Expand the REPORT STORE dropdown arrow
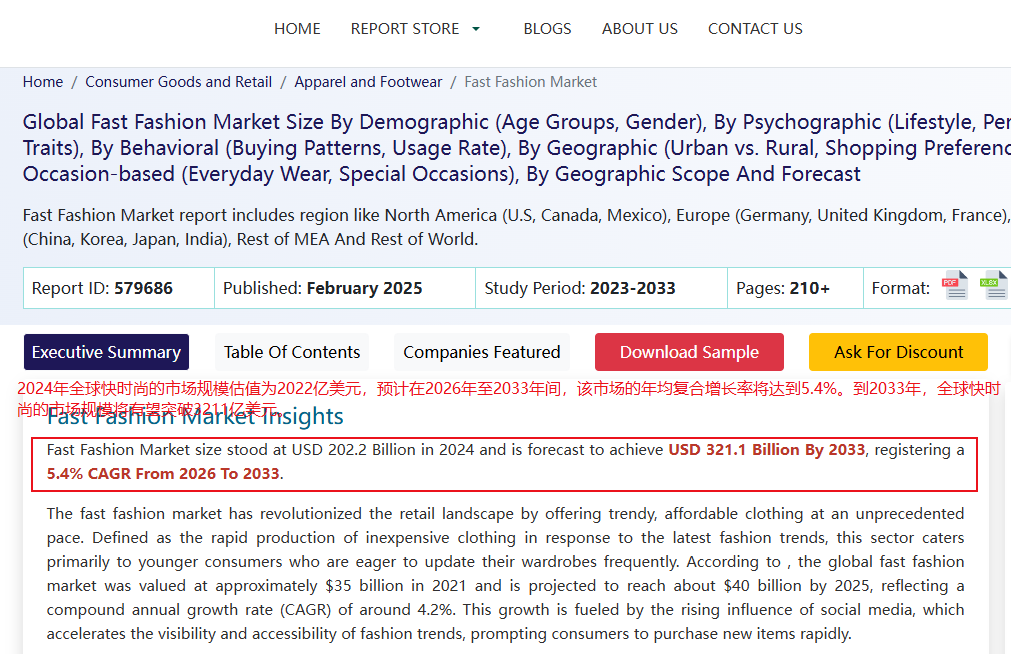This screenshot has height=654, width=1011. [x=476, y=29]
